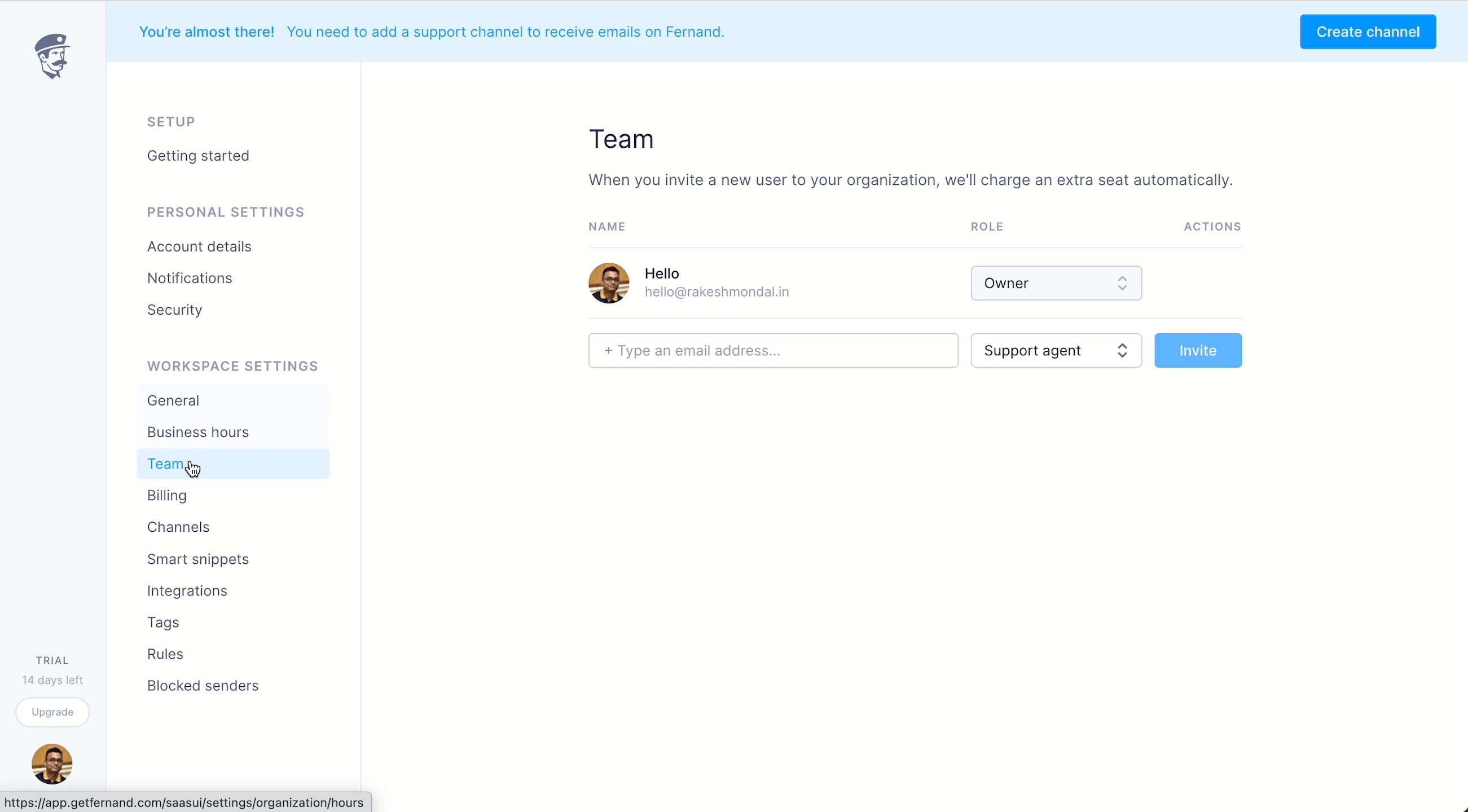
Task: Expand the Support agent role selector
Action: [x=1056, y=350]
